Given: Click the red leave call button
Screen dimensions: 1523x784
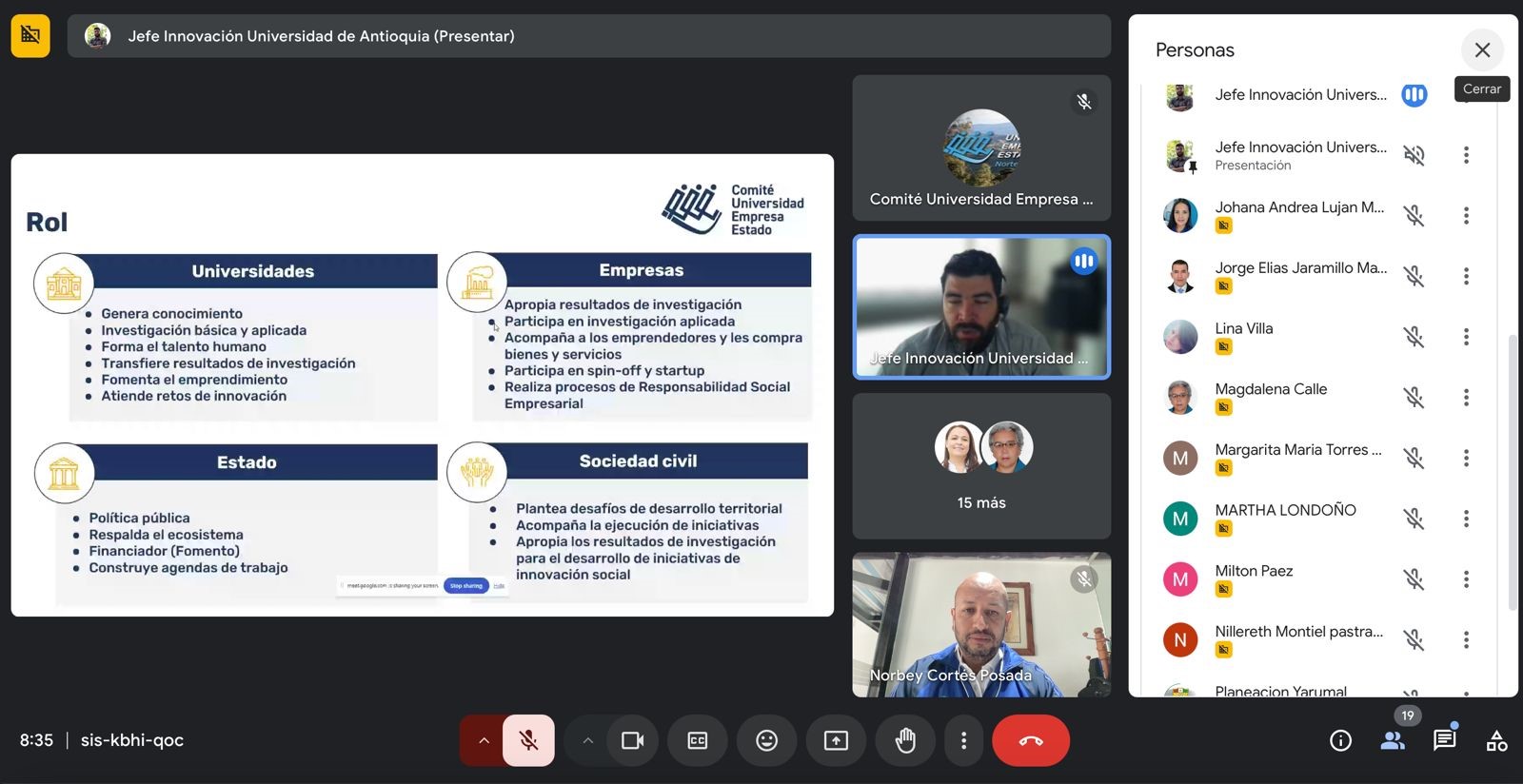Looking at the screenshot, I should tap(1031, 740).
